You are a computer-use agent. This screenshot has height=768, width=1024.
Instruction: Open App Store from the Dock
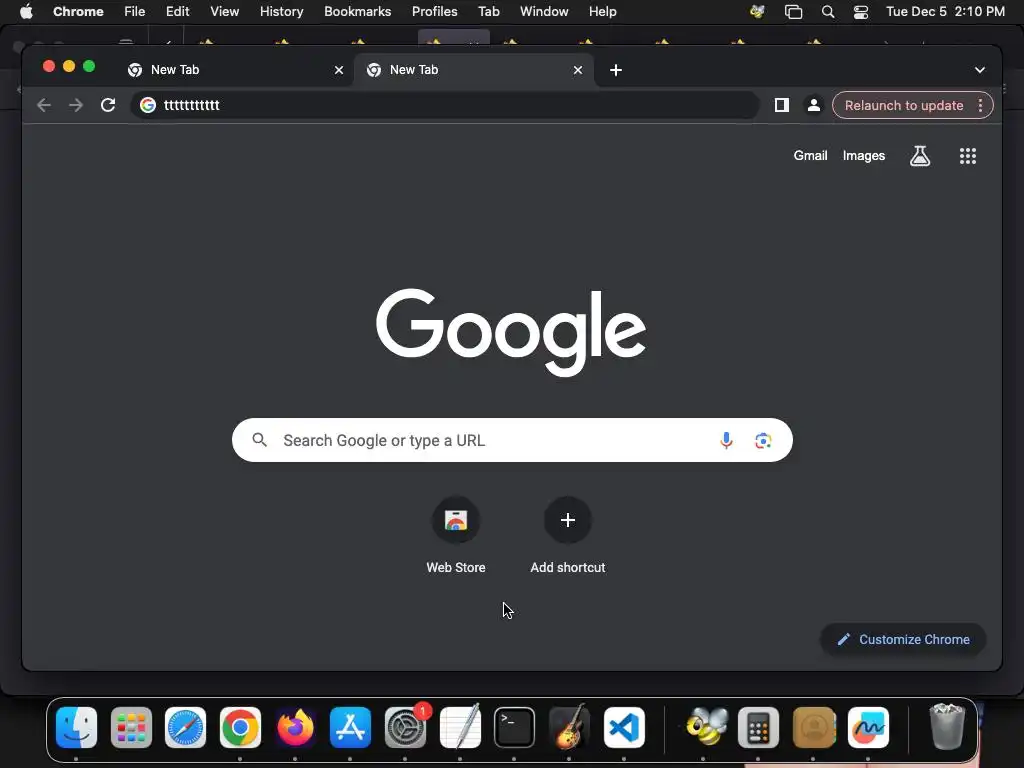pyautogui.click(x=350, y=728)
